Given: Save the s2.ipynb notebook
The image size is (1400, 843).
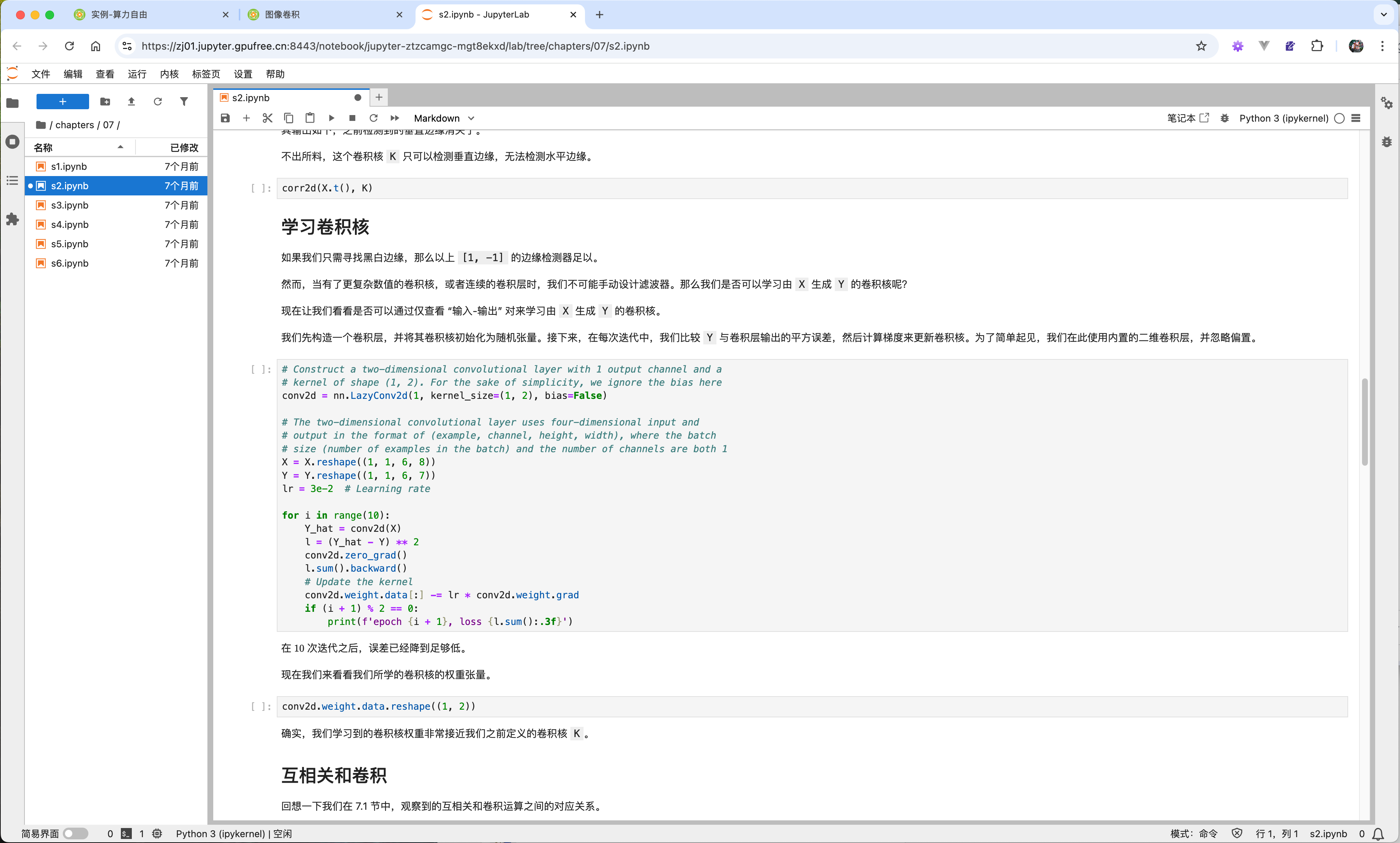Looking at the screenshot, I should pos(225,118).
